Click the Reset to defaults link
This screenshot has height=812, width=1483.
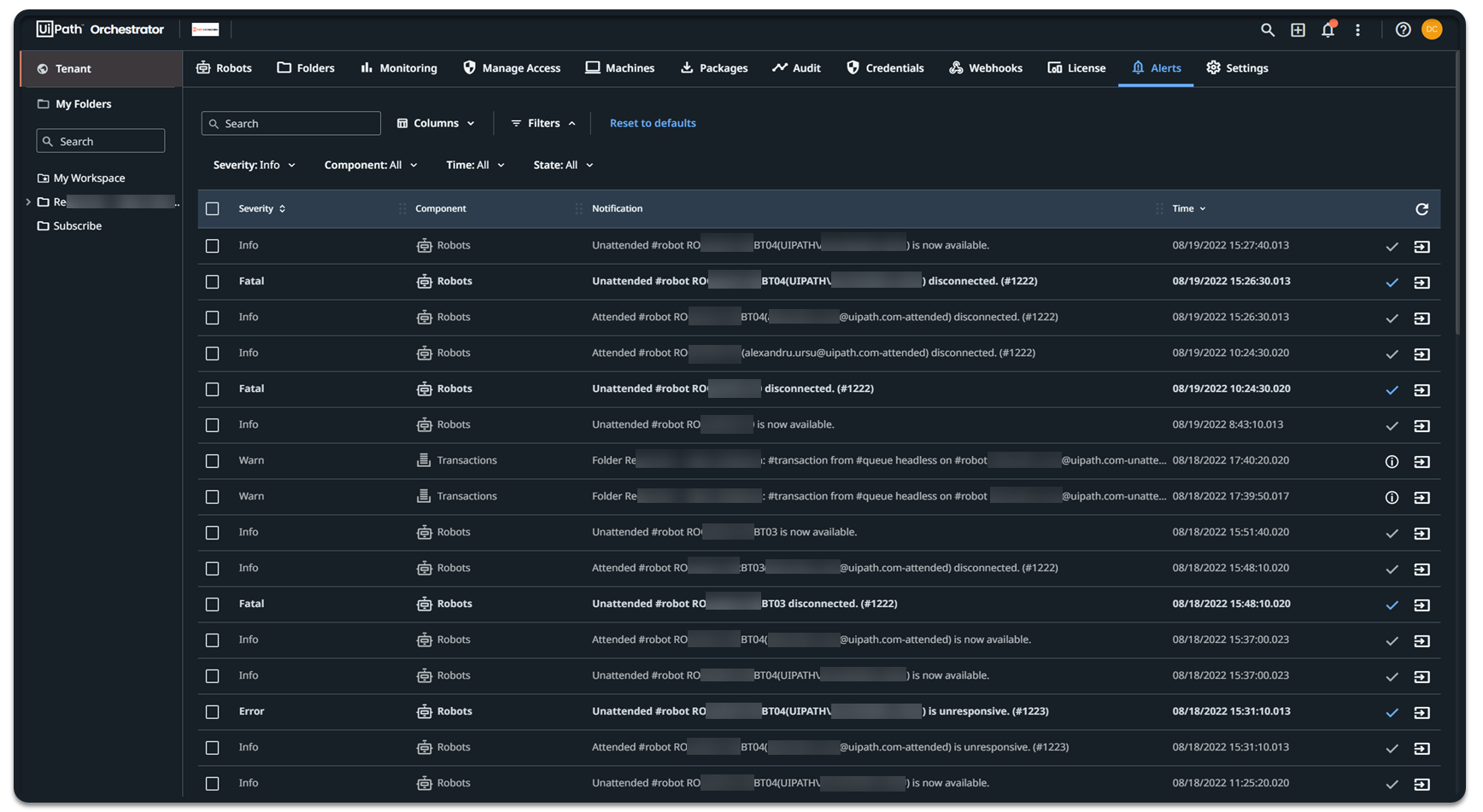point(653,123)
